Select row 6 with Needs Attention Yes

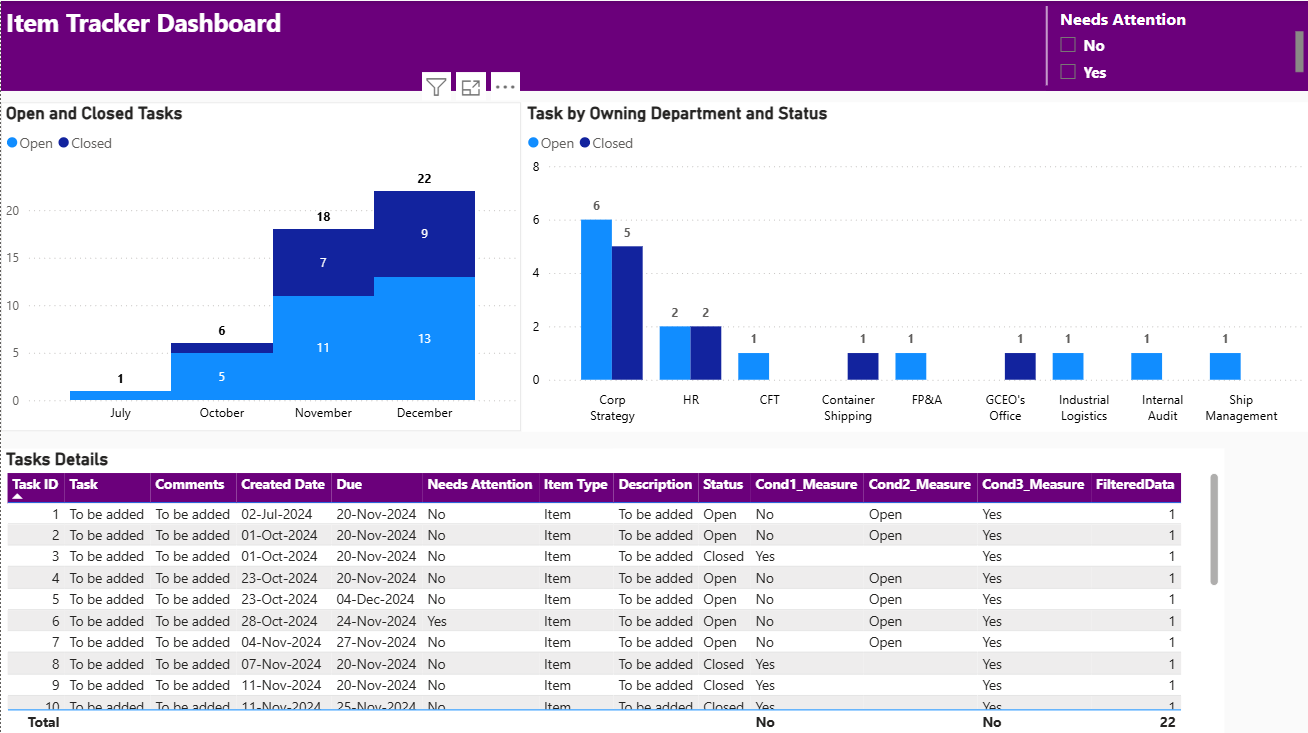point(400,621)
